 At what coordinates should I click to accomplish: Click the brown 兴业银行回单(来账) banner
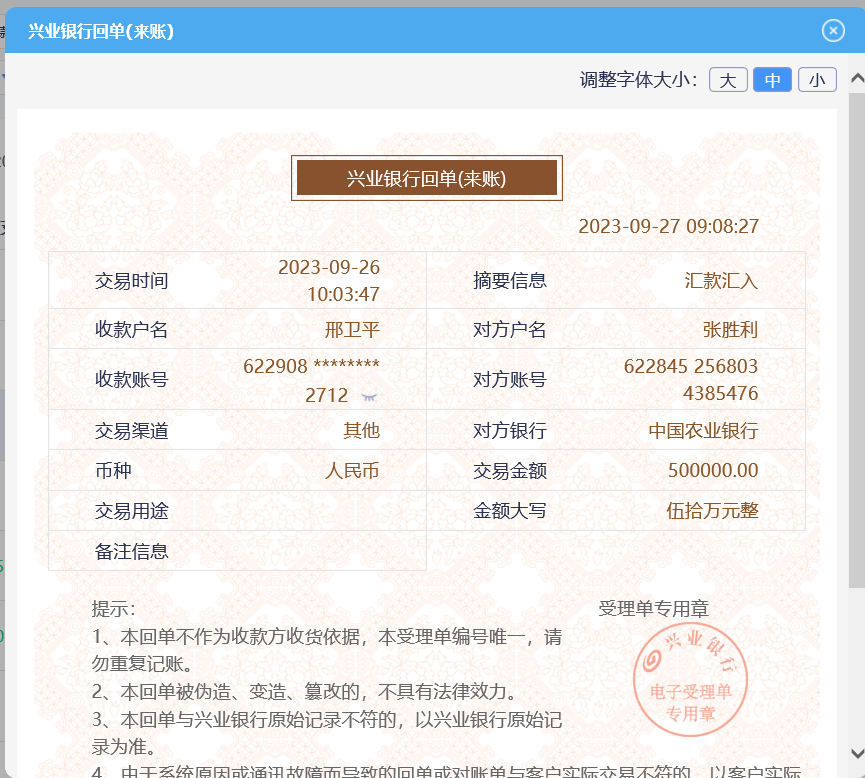click(427, 179)
